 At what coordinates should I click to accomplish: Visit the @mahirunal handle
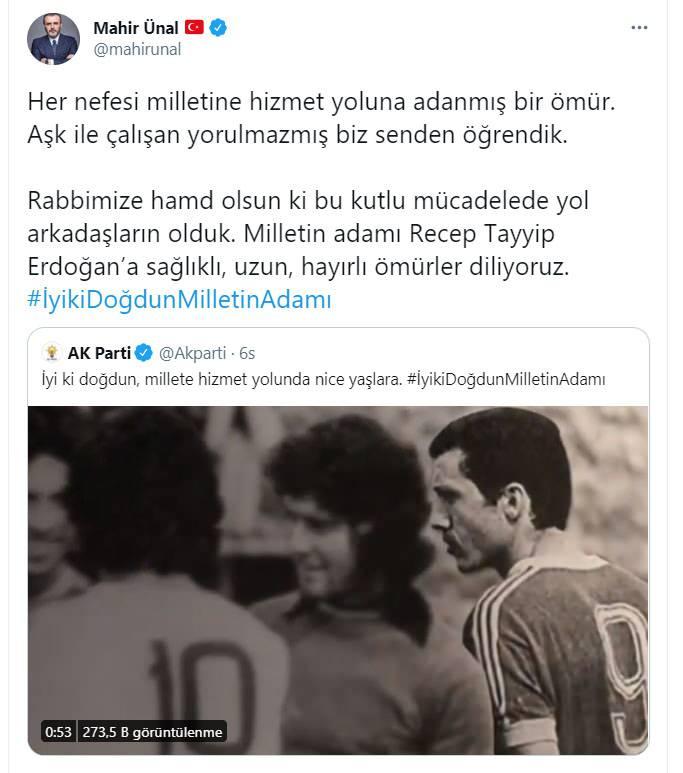(x=137, y=50)
